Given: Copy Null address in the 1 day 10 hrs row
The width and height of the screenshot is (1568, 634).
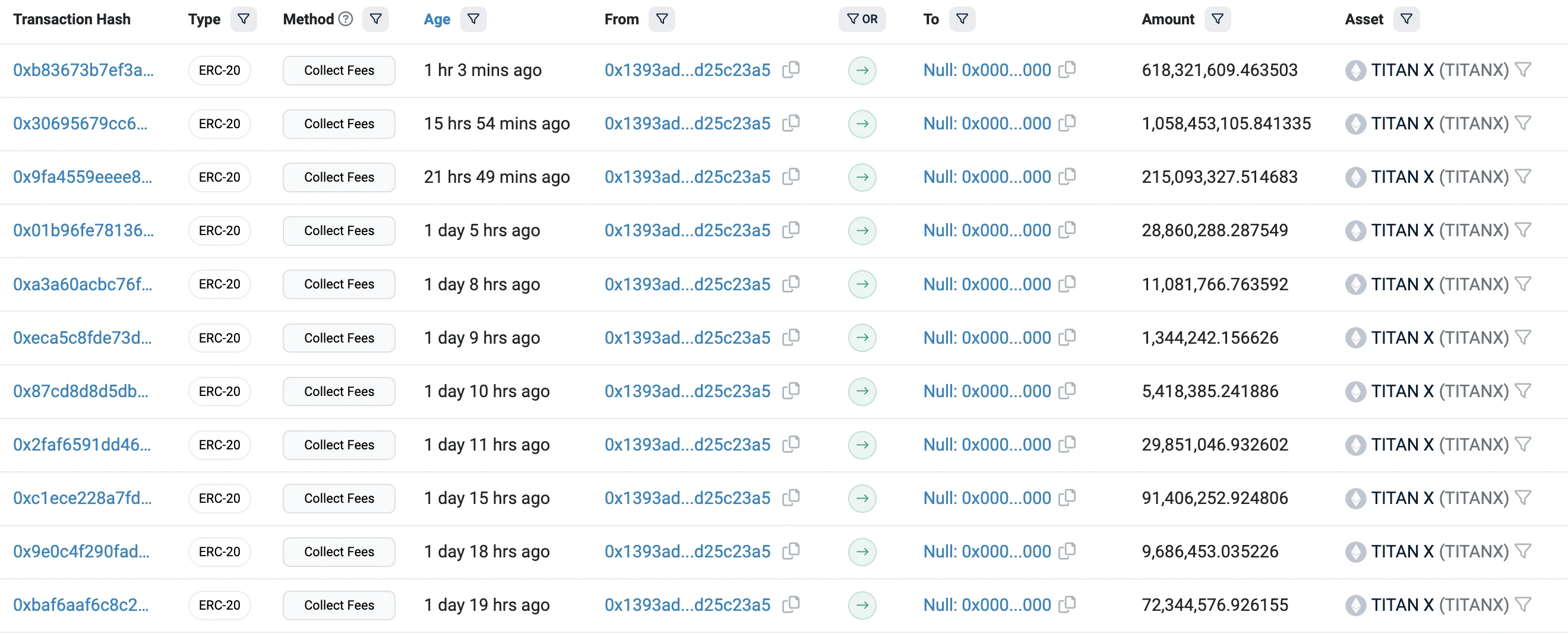Looking at the screenshot, I should point(1067,391).
